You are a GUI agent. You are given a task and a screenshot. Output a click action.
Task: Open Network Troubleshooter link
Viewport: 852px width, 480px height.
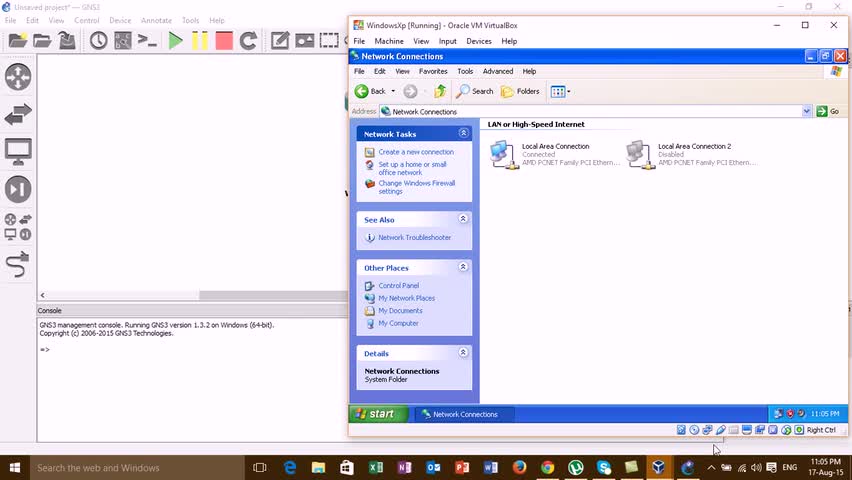click(x=415, y=238)
